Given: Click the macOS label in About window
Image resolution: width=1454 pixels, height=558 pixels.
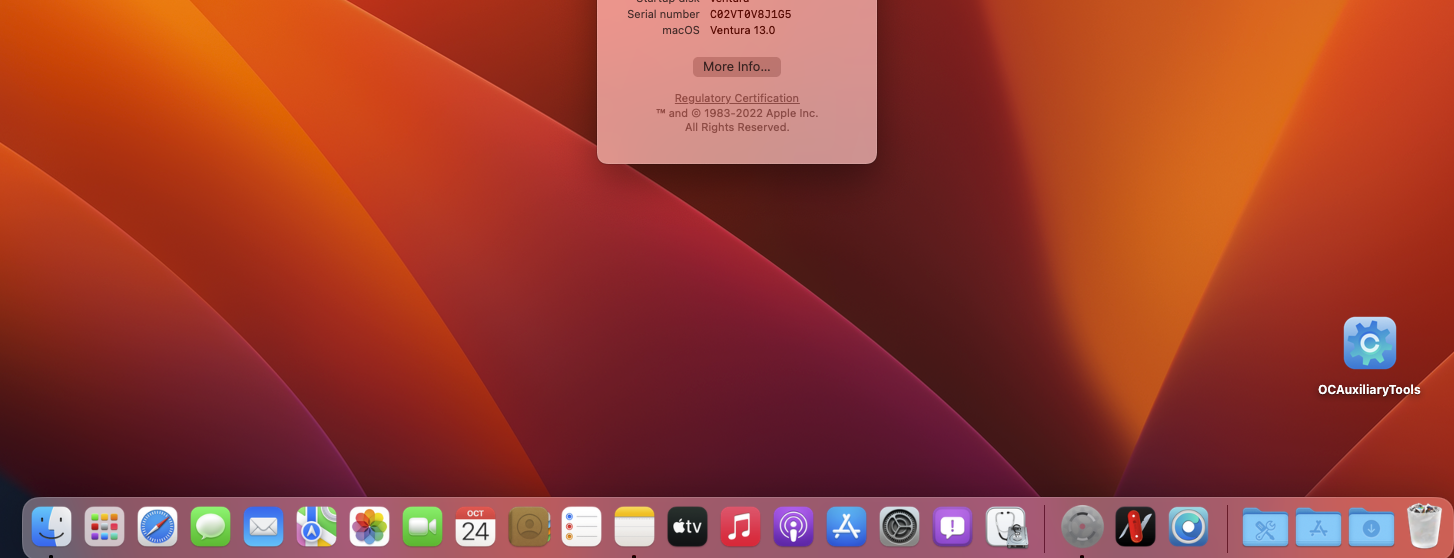Looking at the screenshot, I should point(681,30).
